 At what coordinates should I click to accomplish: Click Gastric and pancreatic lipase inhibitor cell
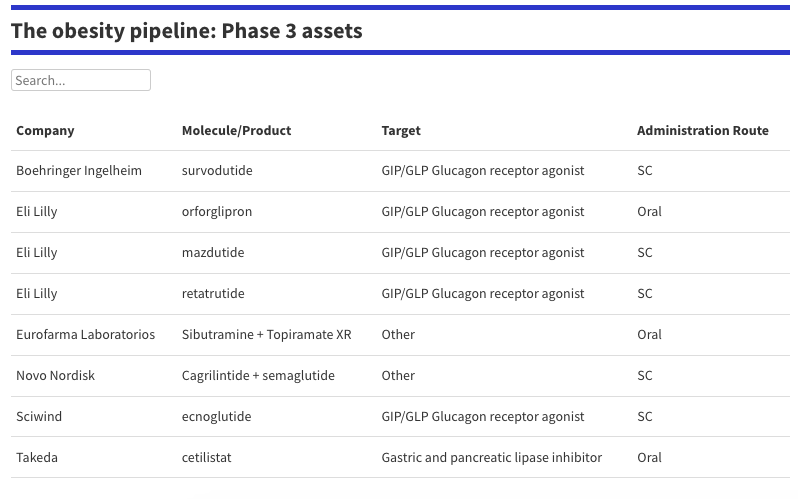(x=491, y=458)
